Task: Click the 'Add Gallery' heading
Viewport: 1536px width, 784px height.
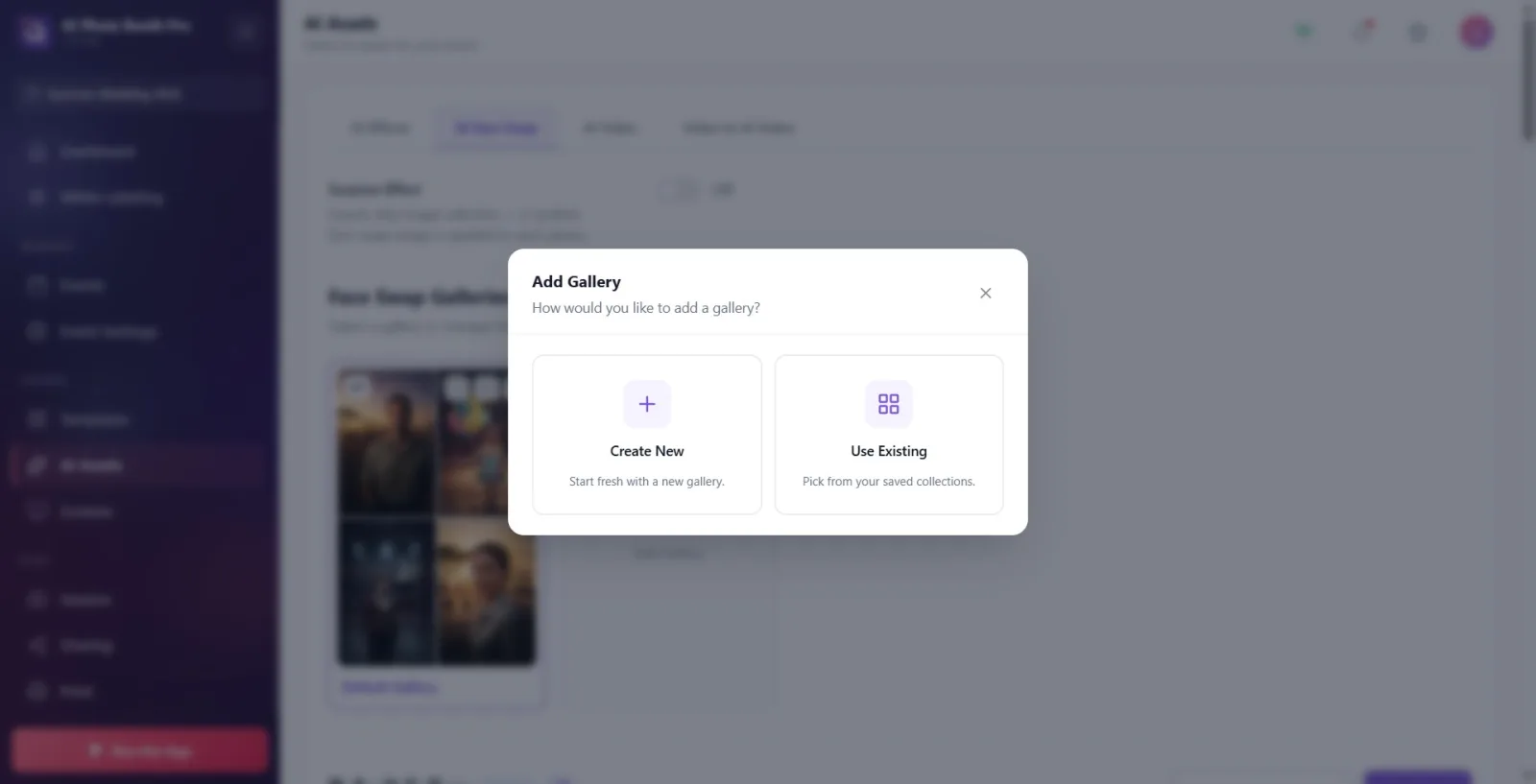Action: coord(576,281)
